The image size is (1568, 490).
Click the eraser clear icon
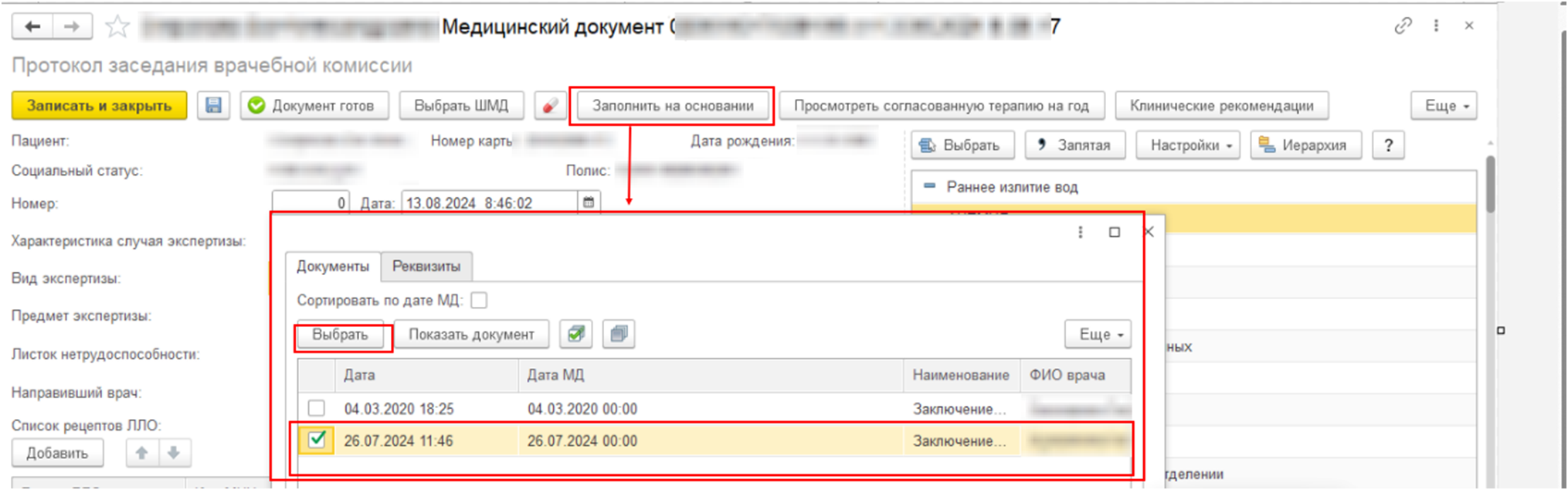[x=550, y=106]
